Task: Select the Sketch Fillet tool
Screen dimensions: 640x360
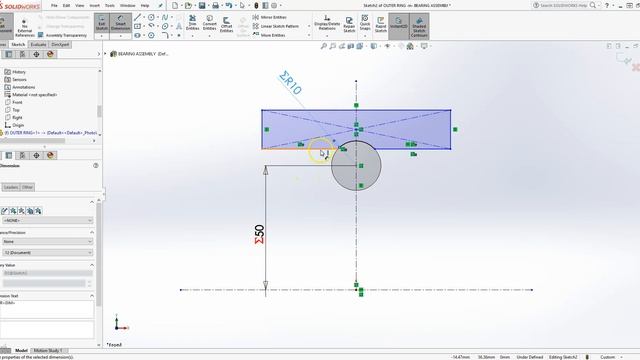Action: coord(165,35)
